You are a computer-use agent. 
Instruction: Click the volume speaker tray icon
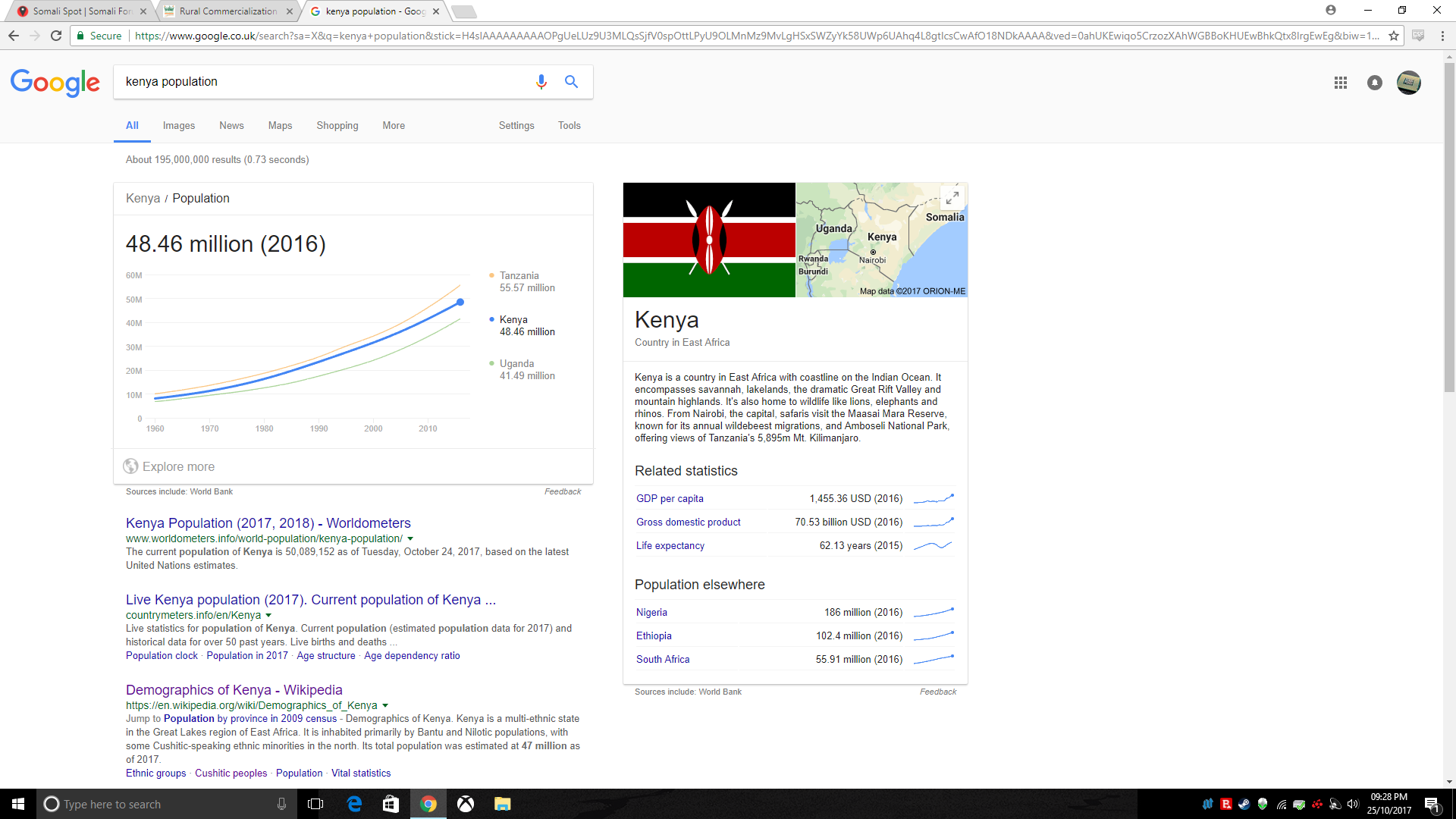(1353, 804)
